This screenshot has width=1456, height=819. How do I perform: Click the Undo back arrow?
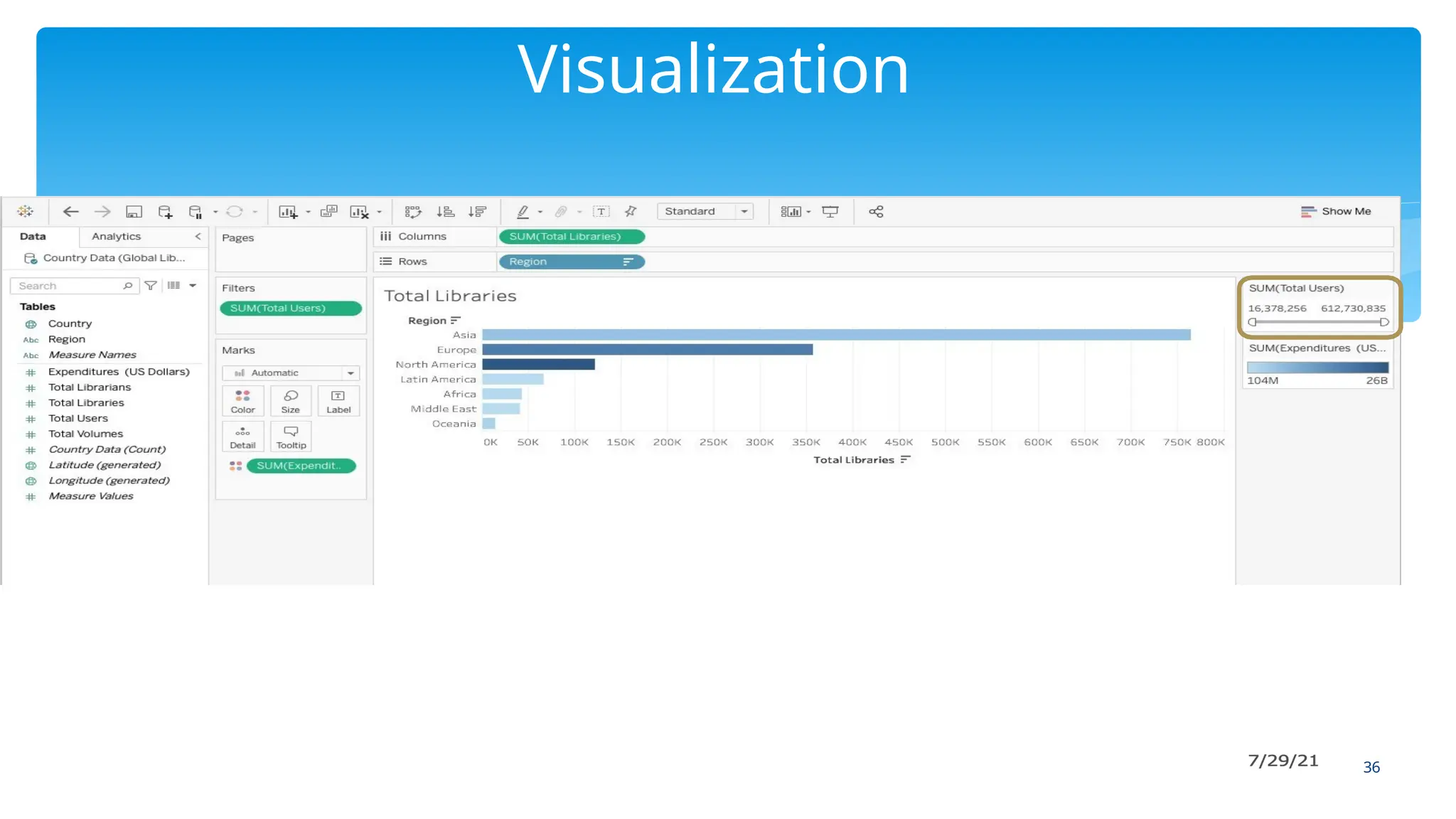70,211
